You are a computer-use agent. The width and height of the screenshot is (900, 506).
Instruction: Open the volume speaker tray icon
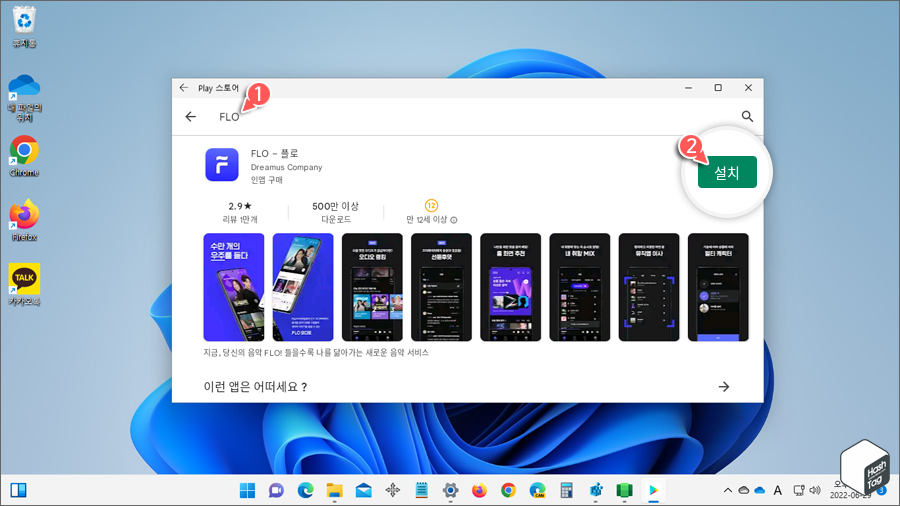tap(815, 491)
